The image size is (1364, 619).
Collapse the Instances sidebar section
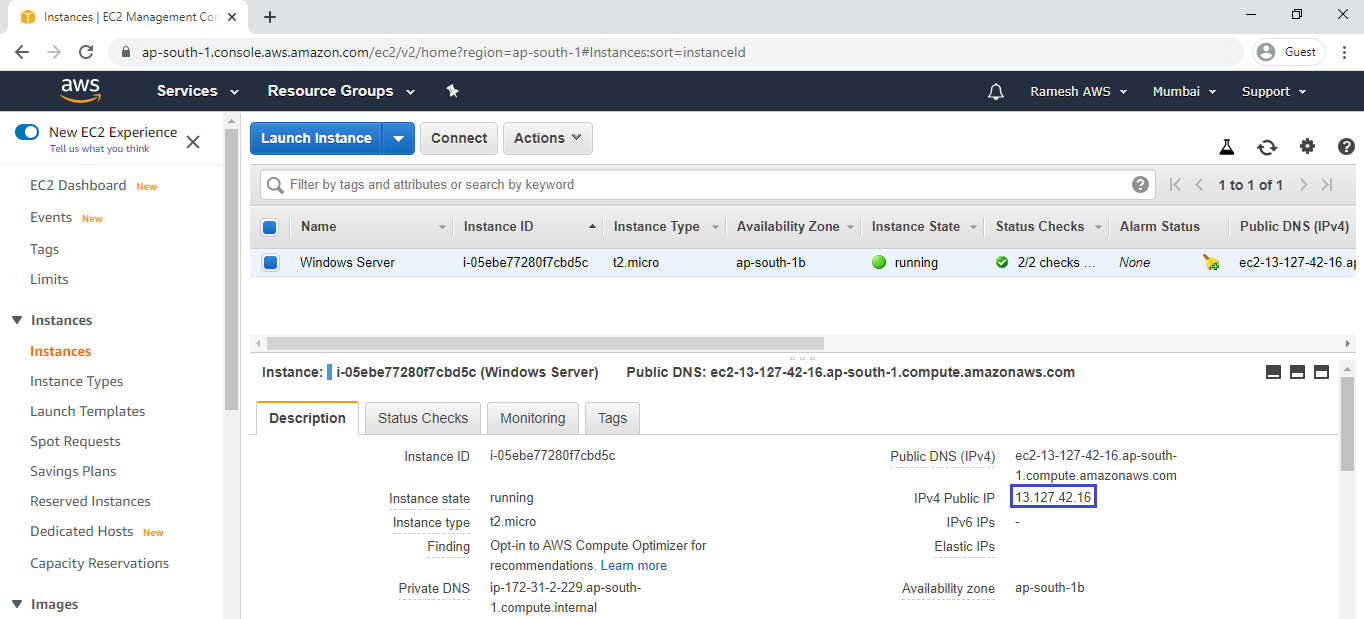point(17,320)
